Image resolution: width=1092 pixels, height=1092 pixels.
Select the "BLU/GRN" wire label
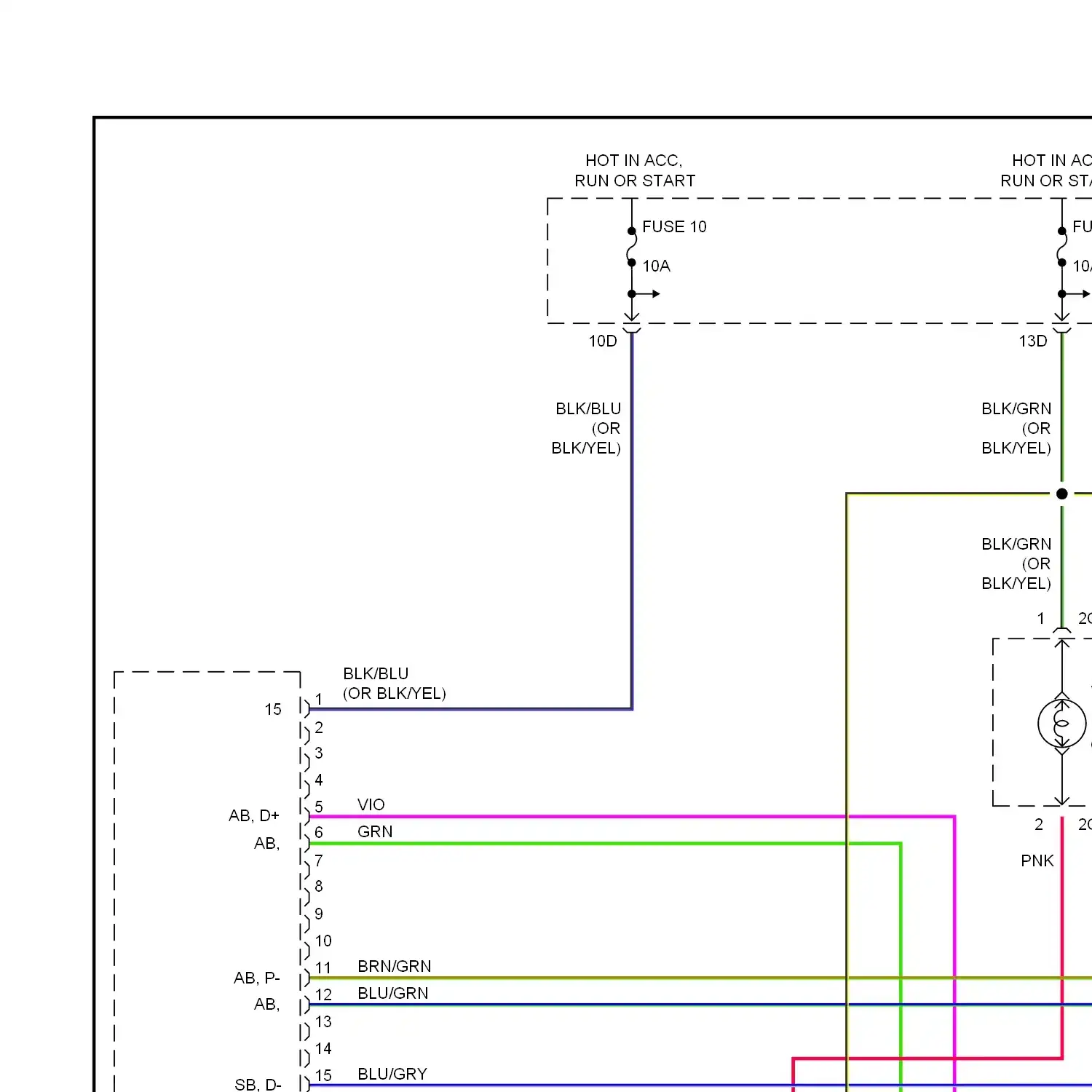(x=393, y=993)
